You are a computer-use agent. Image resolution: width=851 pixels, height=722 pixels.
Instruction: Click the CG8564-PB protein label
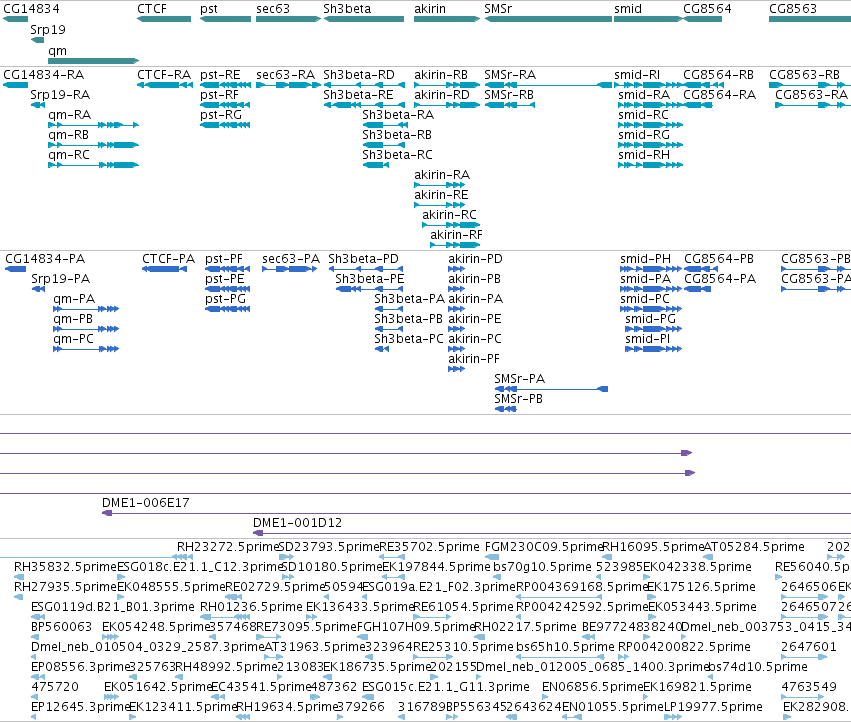coord(719,258)
